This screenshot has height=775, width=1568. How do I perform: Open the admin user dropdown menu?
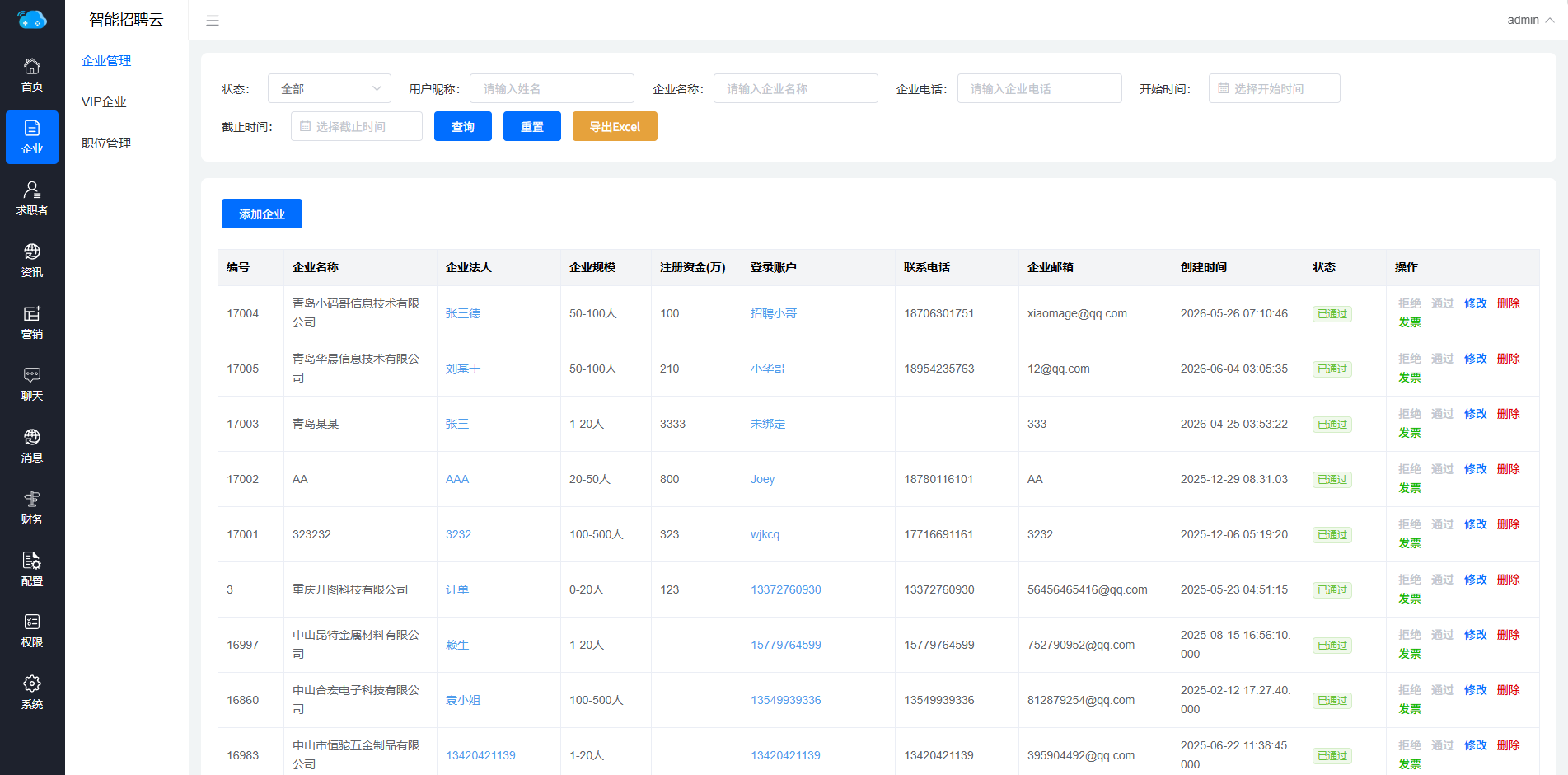coord(1530,20)
